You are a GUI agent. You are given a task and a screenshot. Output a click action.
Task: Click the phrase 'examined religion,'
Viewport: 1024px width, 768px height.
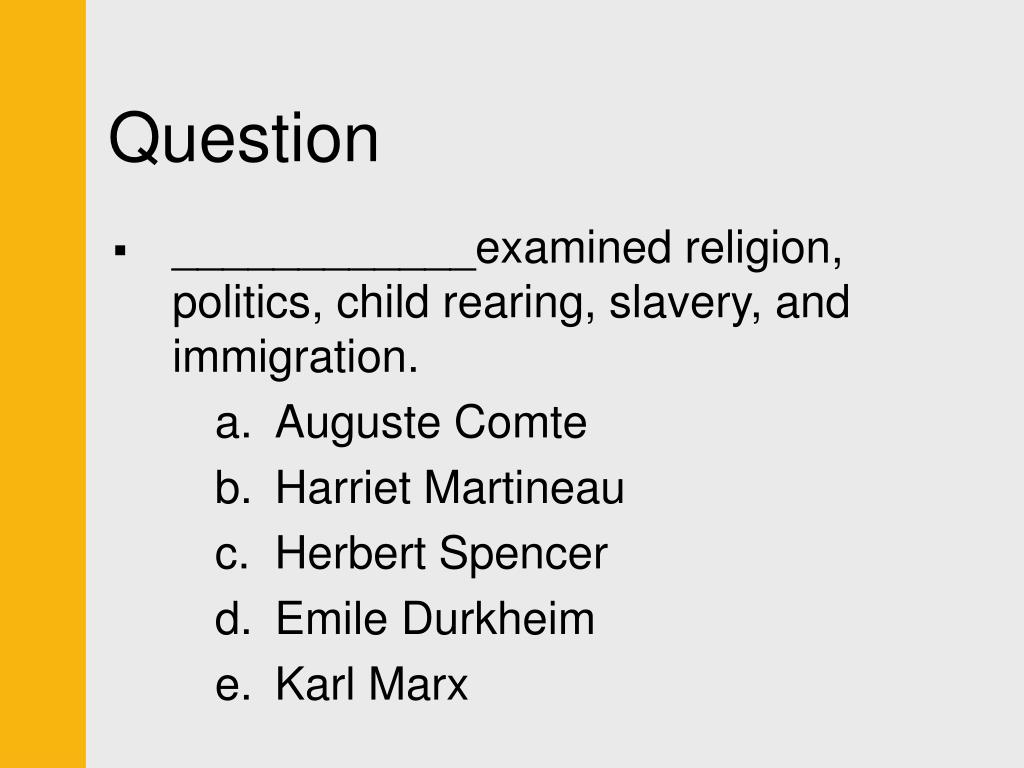[659, 249]
